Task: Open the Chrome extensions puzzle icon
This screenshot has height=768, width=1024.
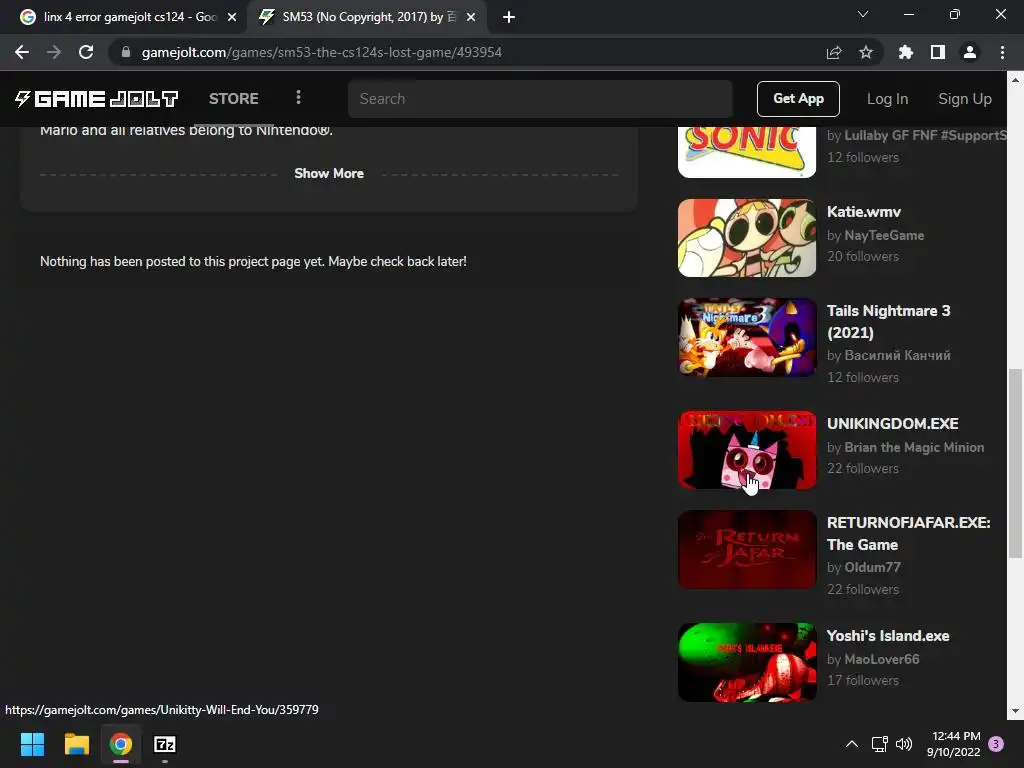Action: 906,52
